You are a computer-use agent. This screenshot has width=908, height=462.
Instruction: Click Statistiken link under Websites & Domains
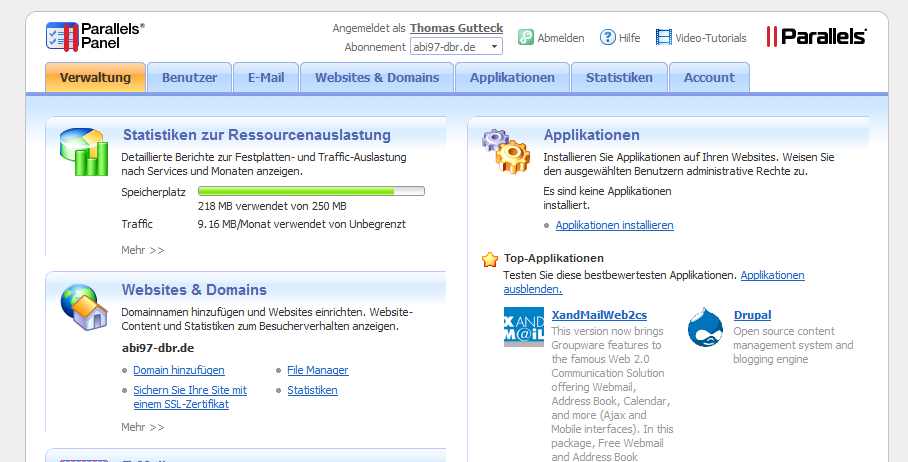click(x=312, y=390)
